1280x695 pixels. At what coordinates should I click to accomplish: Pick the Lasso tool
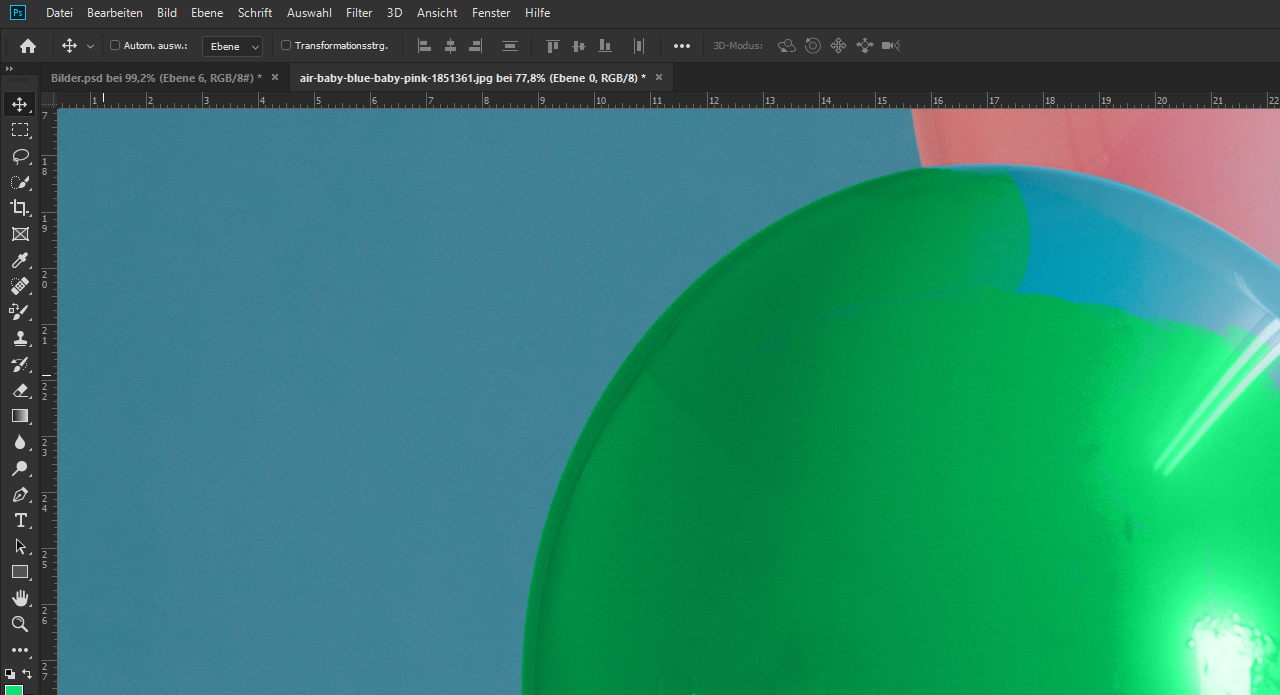pyautogui.click(x=20, y=156)
